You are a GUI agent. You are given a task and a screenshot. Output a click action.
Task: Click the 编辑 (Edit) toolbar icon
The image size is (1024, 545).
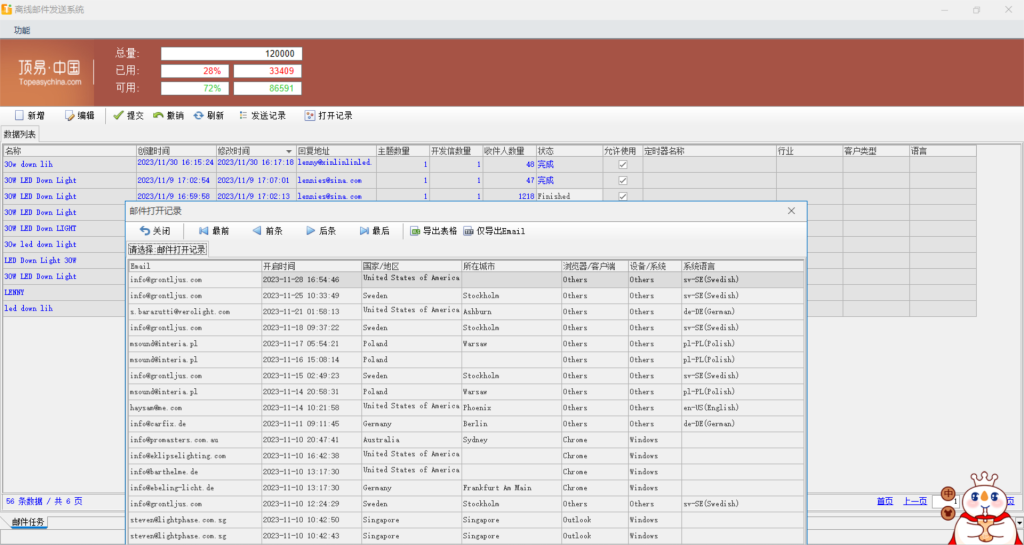(x=71, y=115)
